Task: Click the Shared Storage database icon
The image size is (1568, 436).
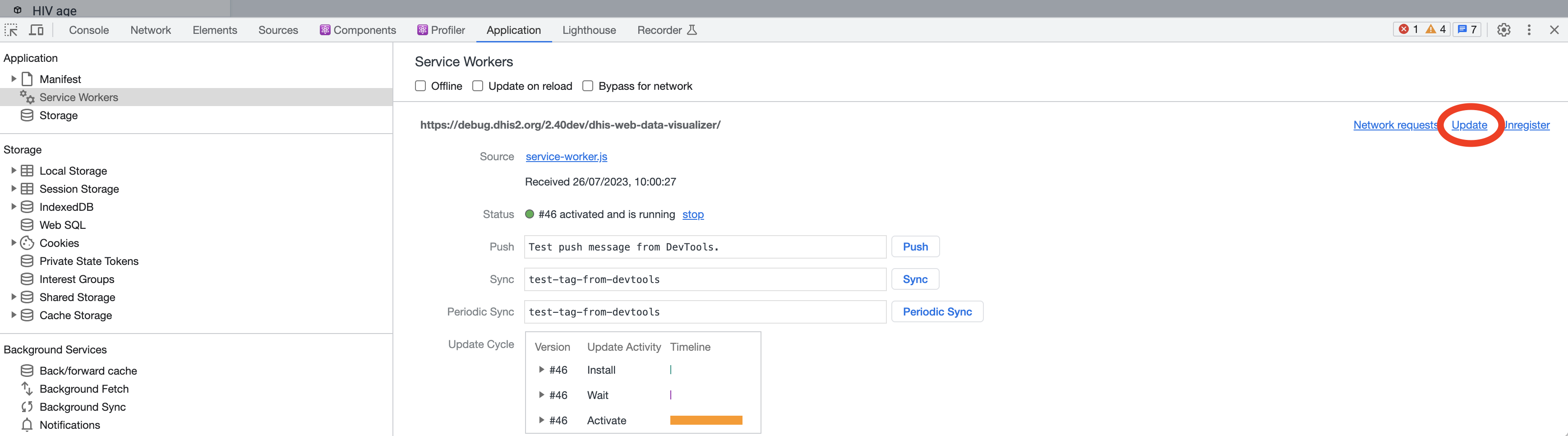Action: coord(27,297)
